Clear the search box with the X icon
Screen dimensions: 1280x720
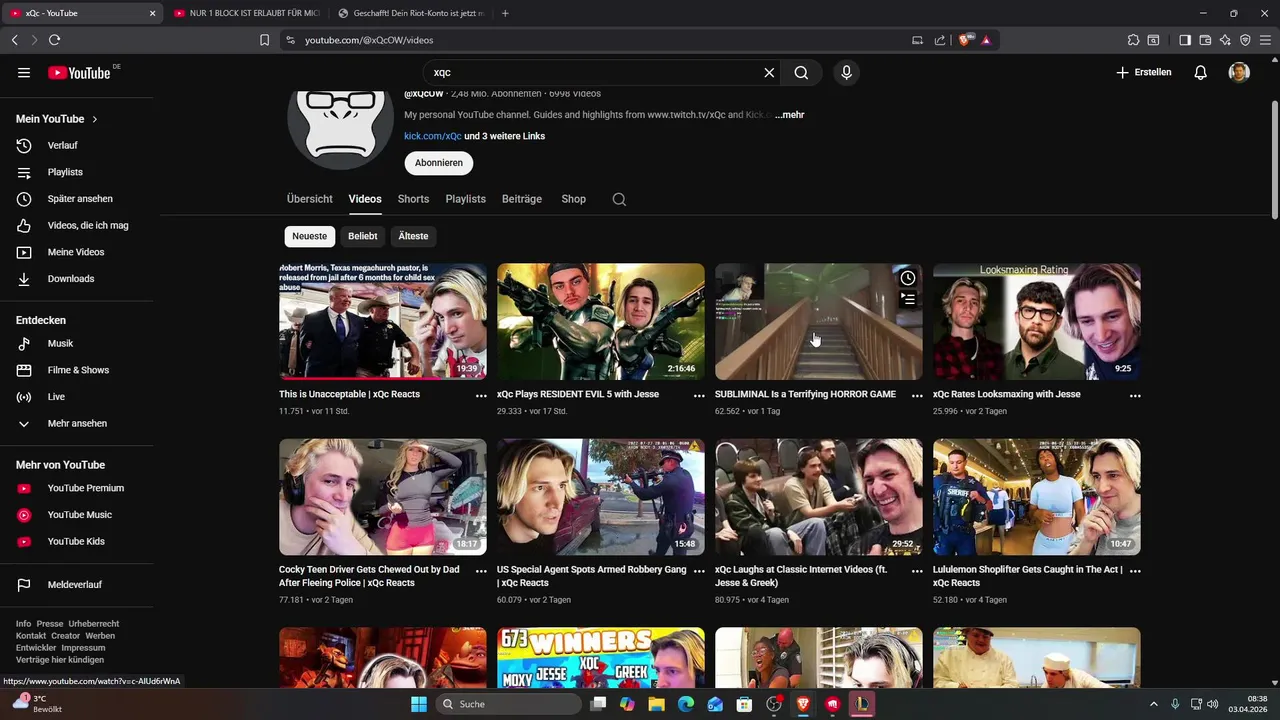769,72
